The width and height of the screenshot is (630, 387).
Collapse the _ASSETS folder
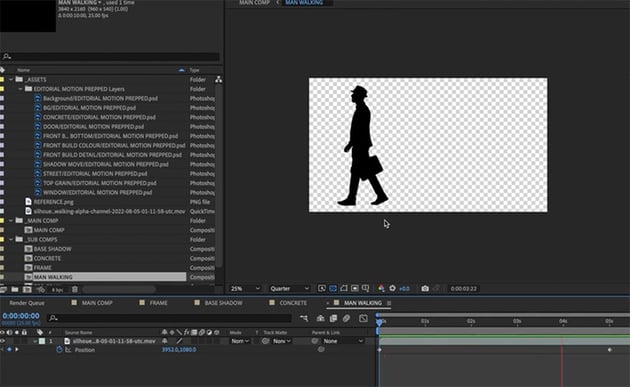11,80
